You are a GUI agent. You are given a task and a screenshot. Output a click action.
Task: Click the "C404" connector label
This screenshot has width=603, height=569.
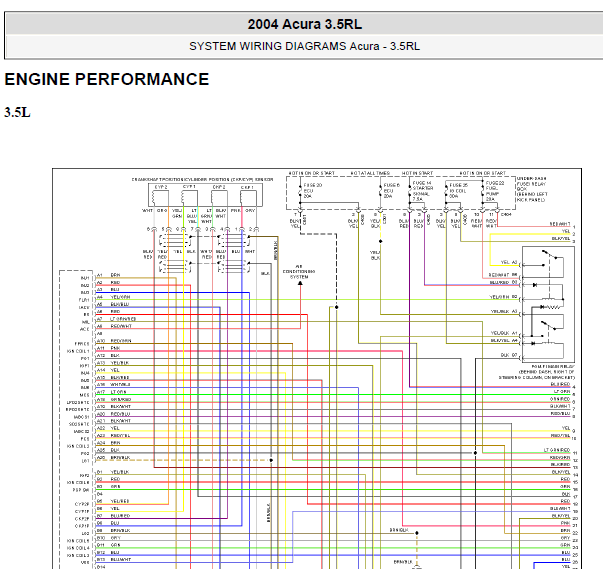tap(506, 214)
